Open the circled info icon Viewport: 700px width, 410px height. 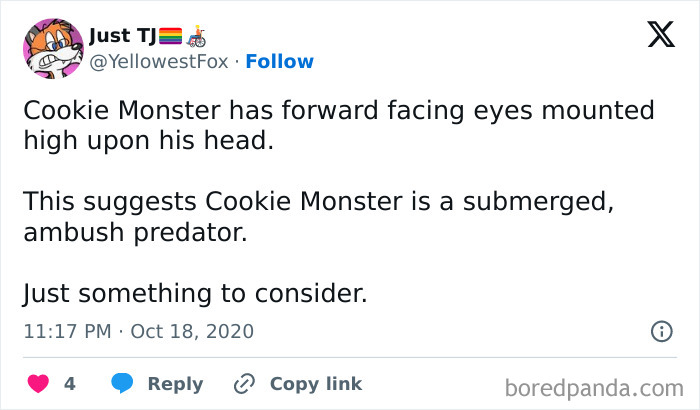click(661, 330)
